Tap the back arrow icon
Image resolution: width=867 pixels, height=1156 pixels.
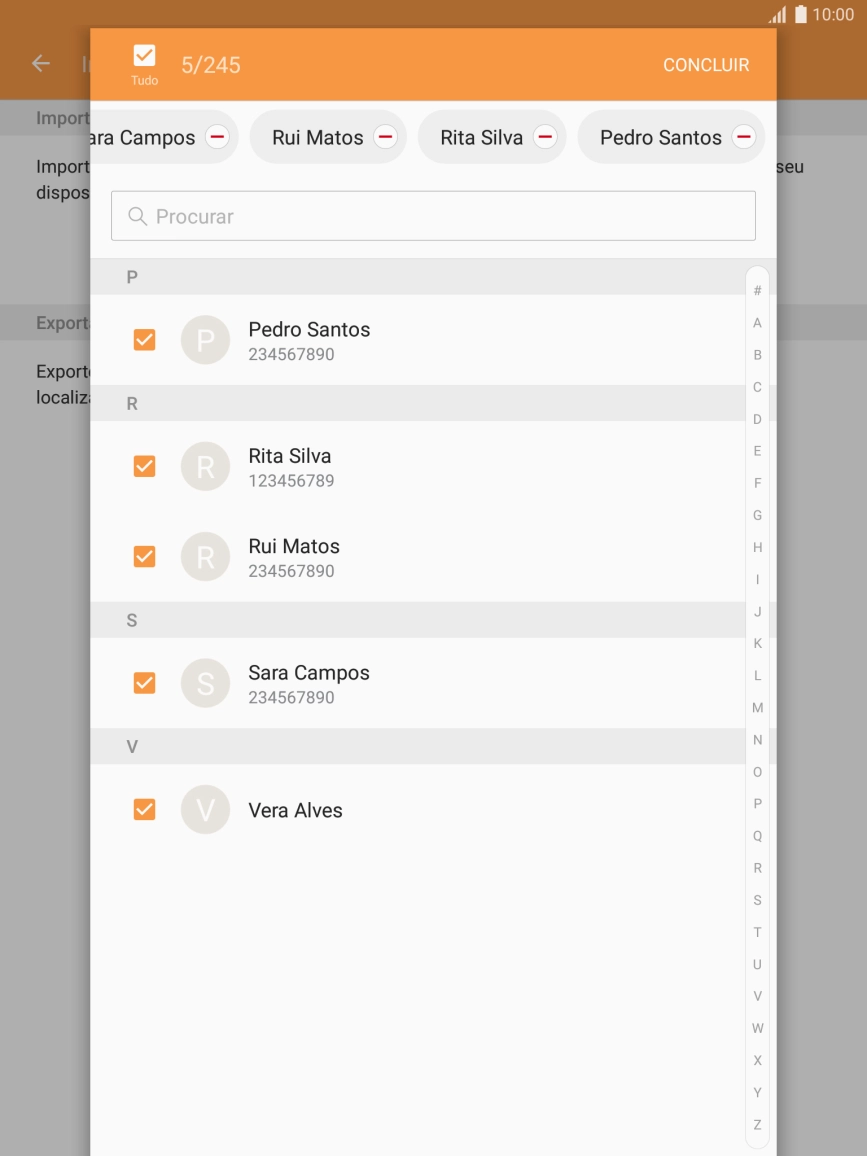pyautogui.click(x=41, y=64)
